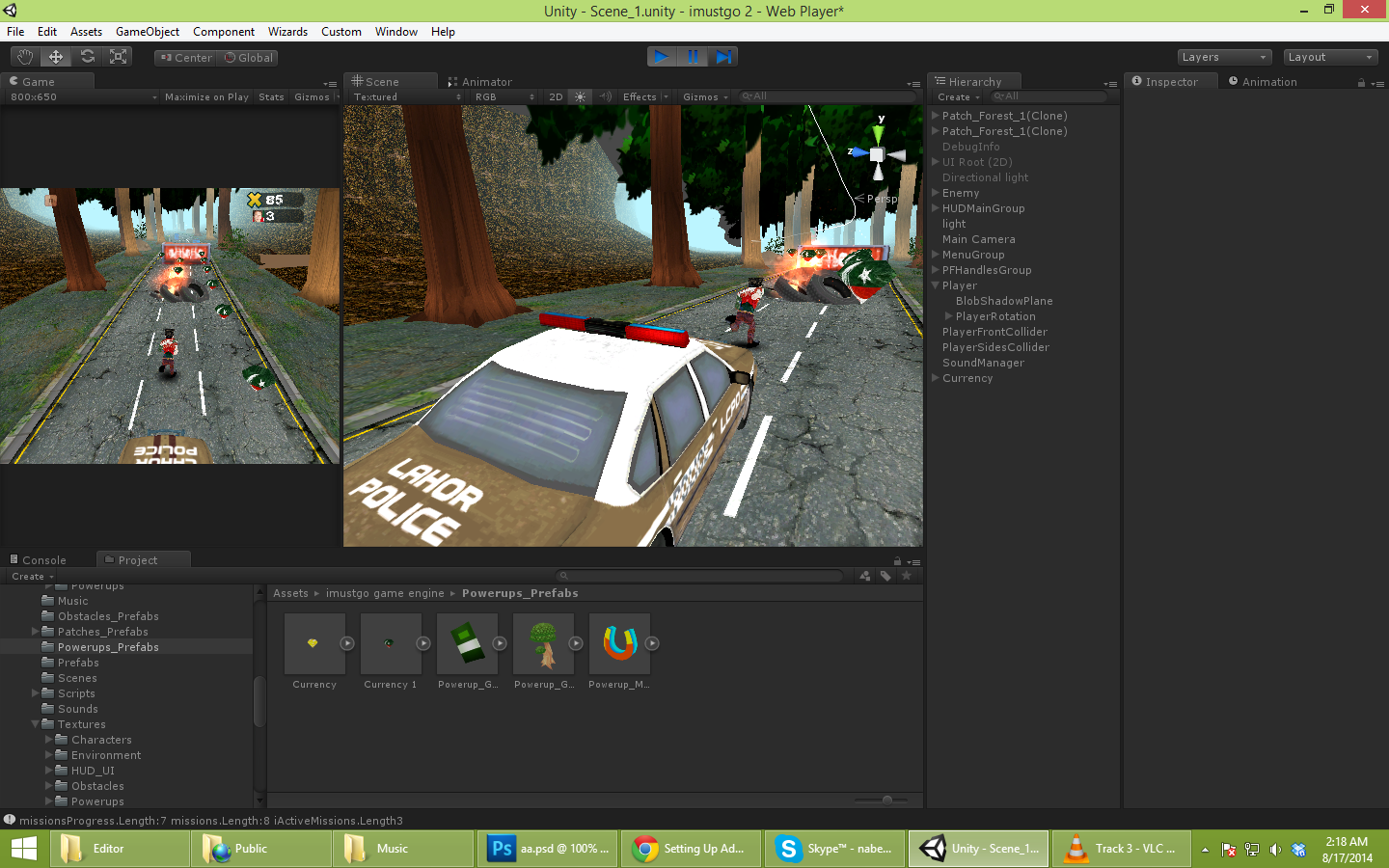Toggle Stats overlay in Game view
The width and height of the screenshot is (1389, 868).
pos(271,97)
